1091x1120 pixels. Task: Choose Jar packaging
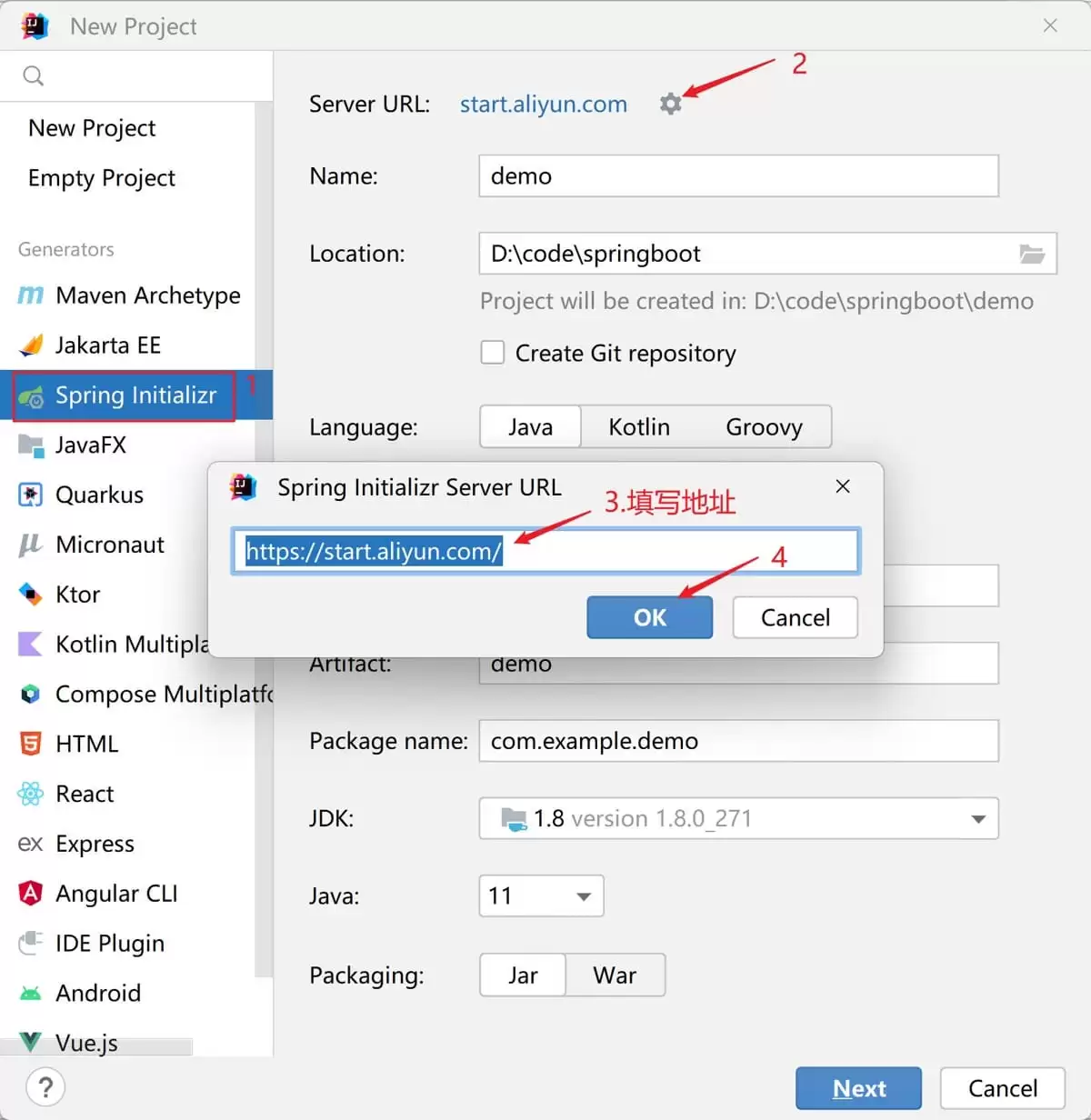click(x=523, y=975)
